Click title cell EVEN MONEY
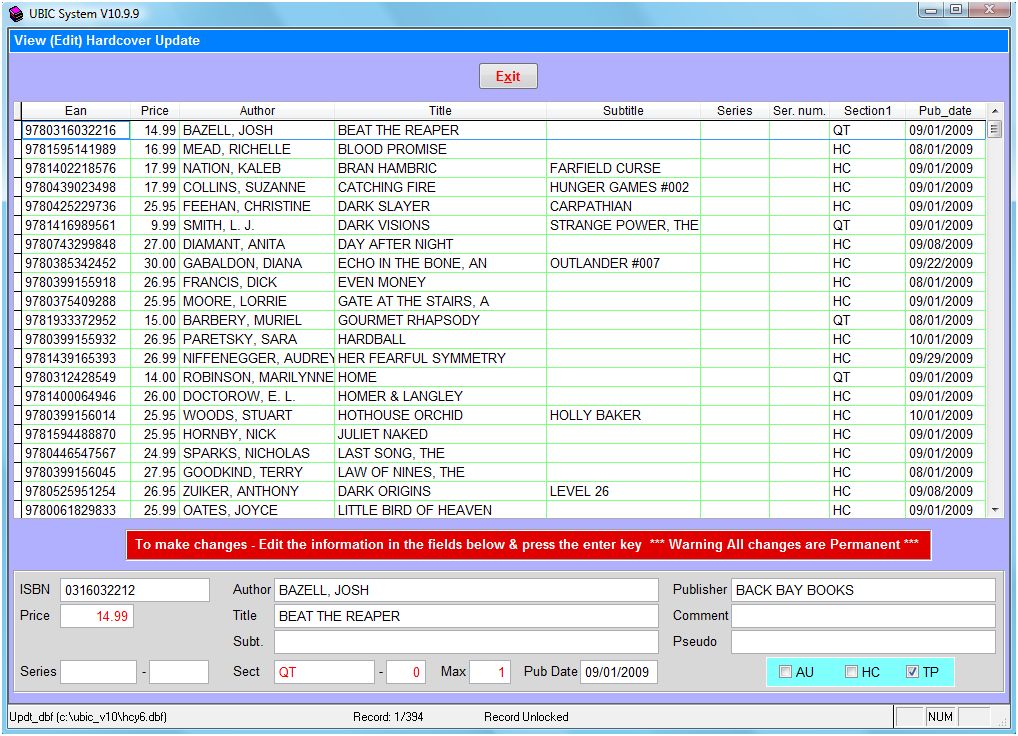This screenshot has height=736, width=1018. point(440,282)
